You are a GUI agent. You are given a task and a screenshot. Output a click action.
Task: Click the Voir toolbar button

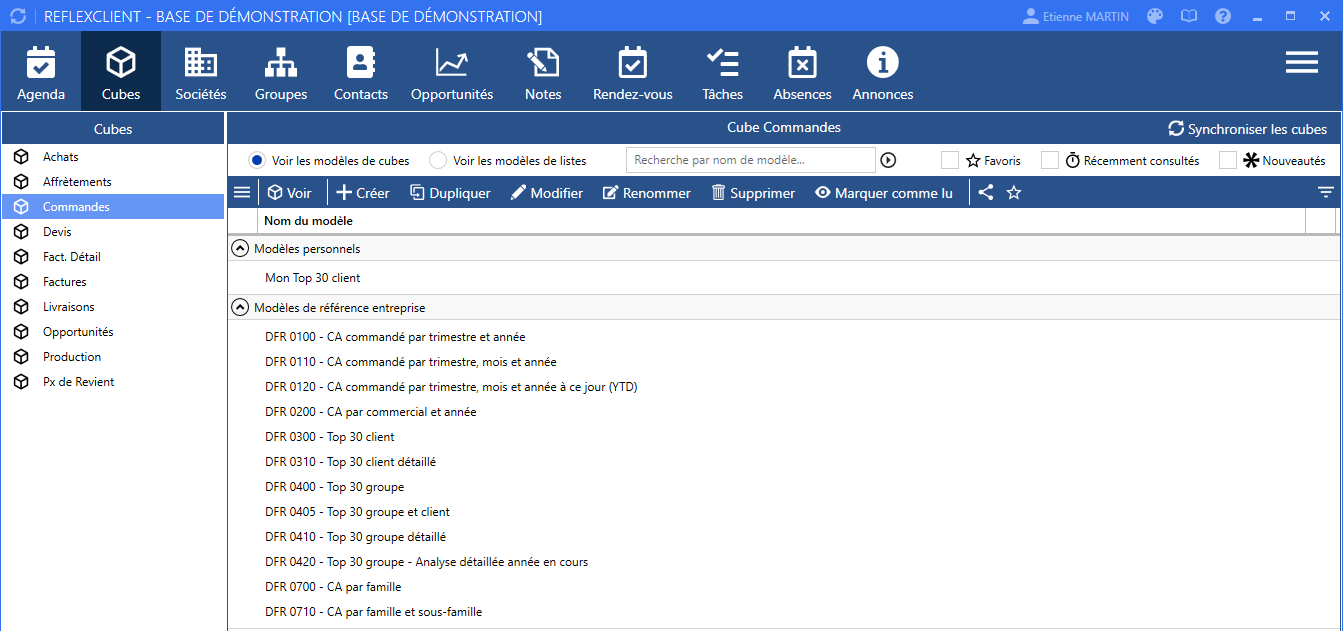coord(289,193)
